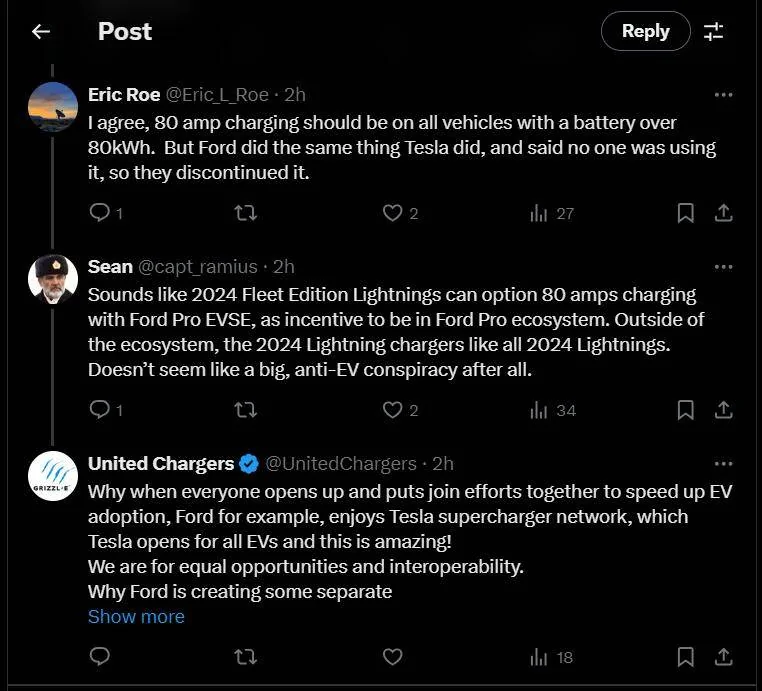Image resolution: width=762 pixels, height=691 pixels.
Task: Share Sean's post
Action: (723, 410)
